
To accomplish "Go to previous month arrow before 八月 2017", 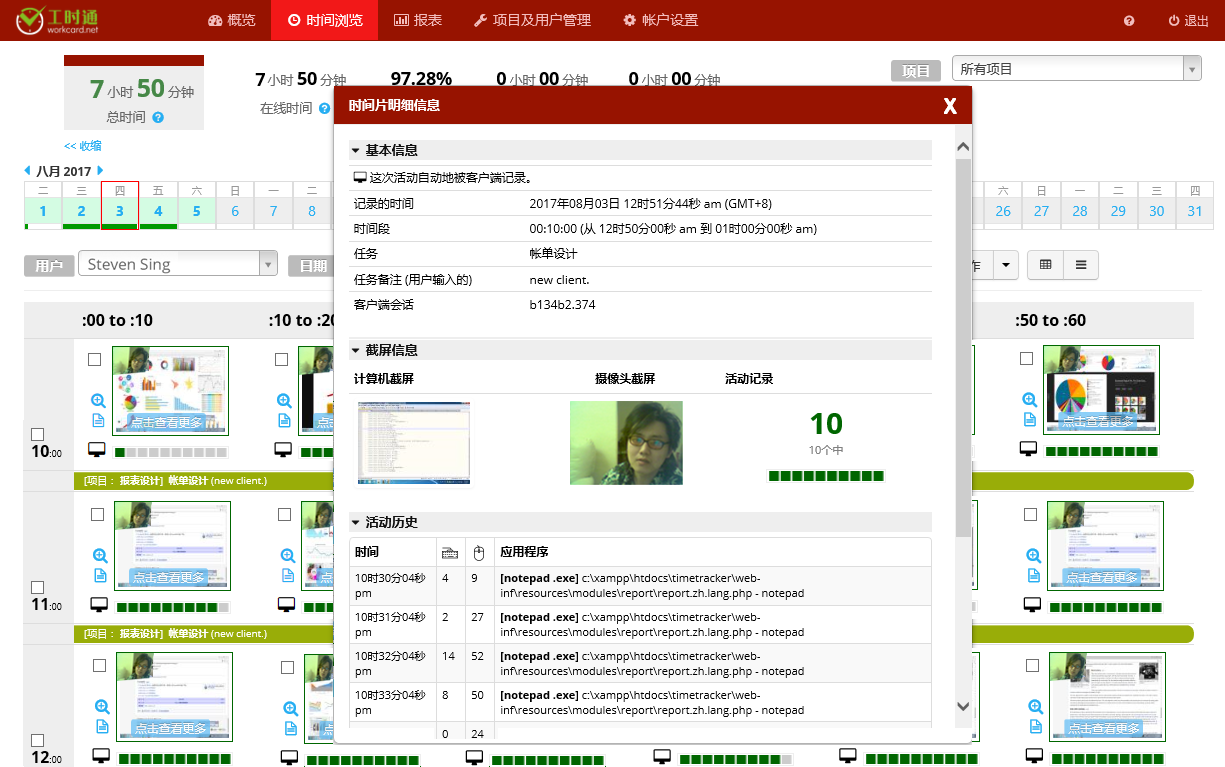I will point(27,171).
